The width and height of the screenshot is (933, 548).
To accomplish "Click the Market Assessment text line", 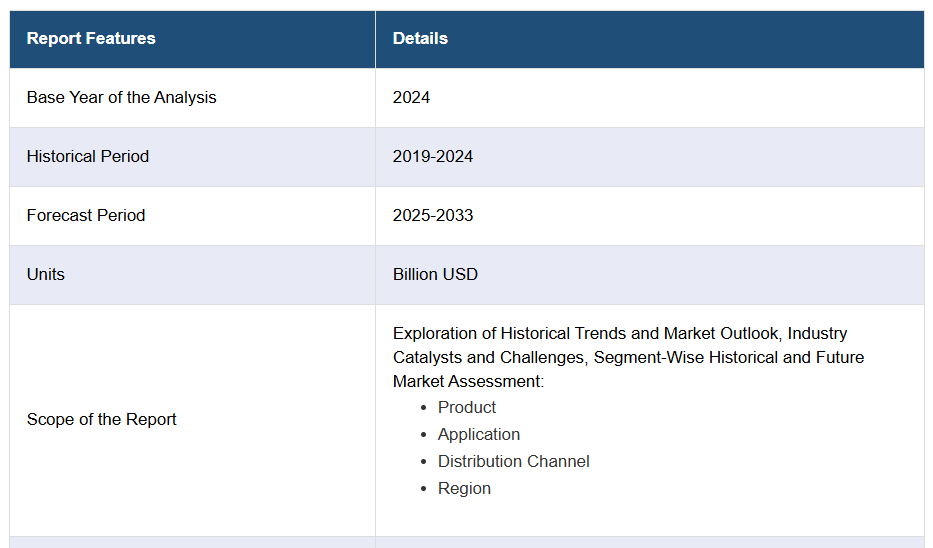I will (x=468, y=382).
